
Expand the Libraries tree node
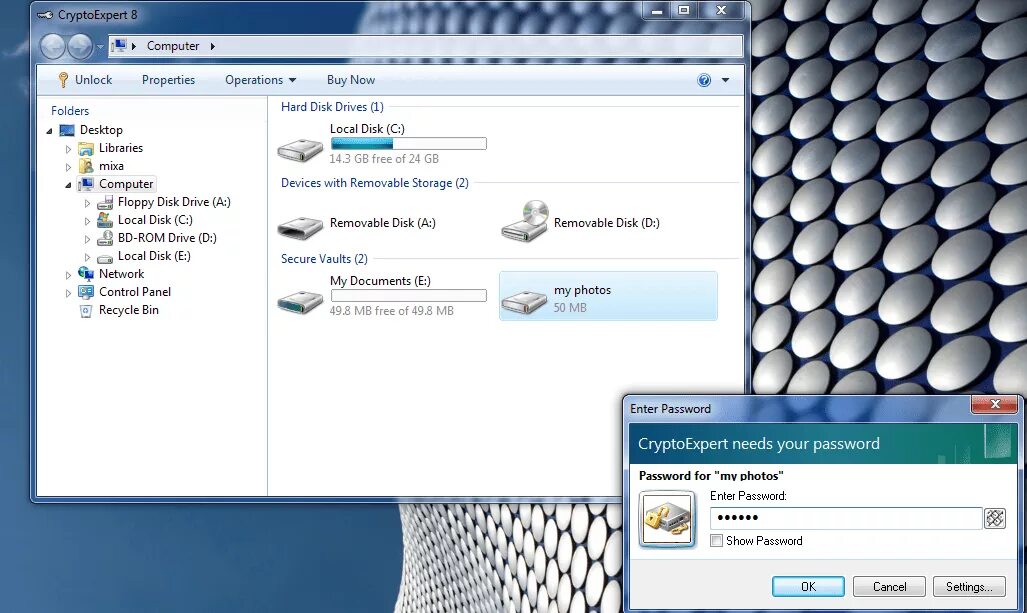(x=68, y=149)
